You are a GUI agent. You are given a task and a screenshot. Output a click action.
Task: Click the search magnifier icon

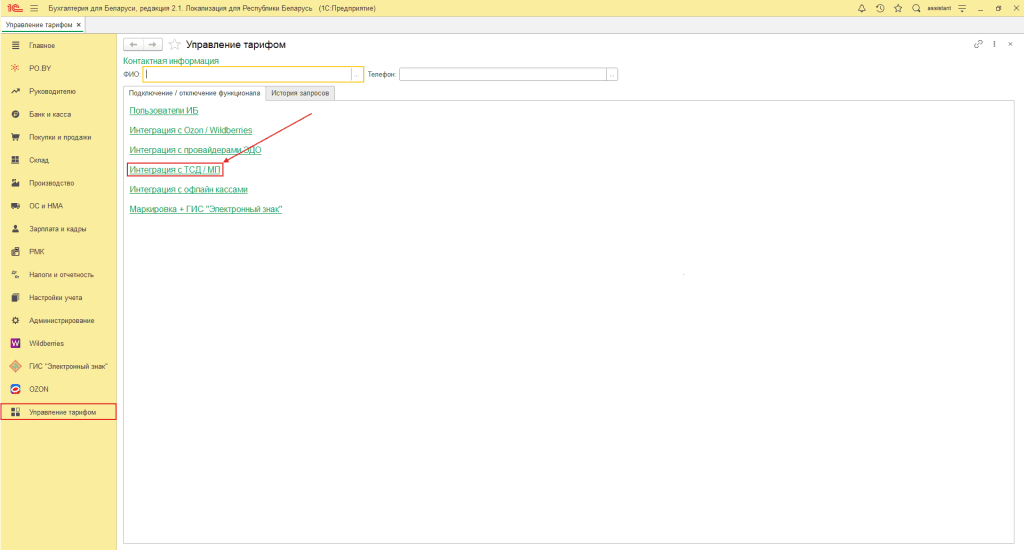point(916,8)
